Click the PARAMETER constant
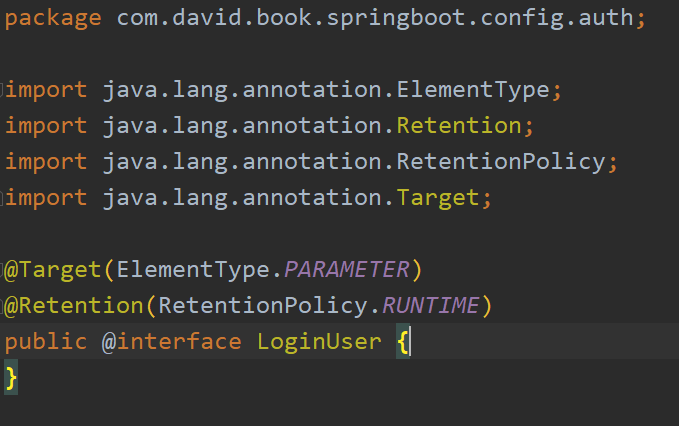This screenshot has width=679, height=426. 346,270
